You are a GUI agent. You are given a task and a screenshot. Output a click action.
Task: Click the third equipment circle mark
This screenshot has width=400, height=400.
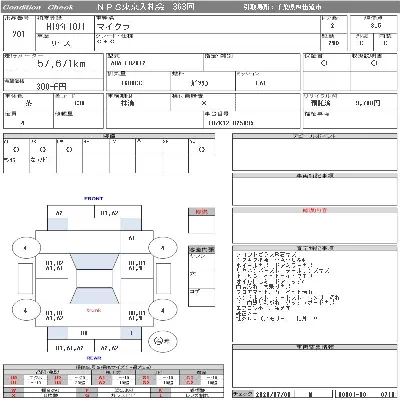69,150
